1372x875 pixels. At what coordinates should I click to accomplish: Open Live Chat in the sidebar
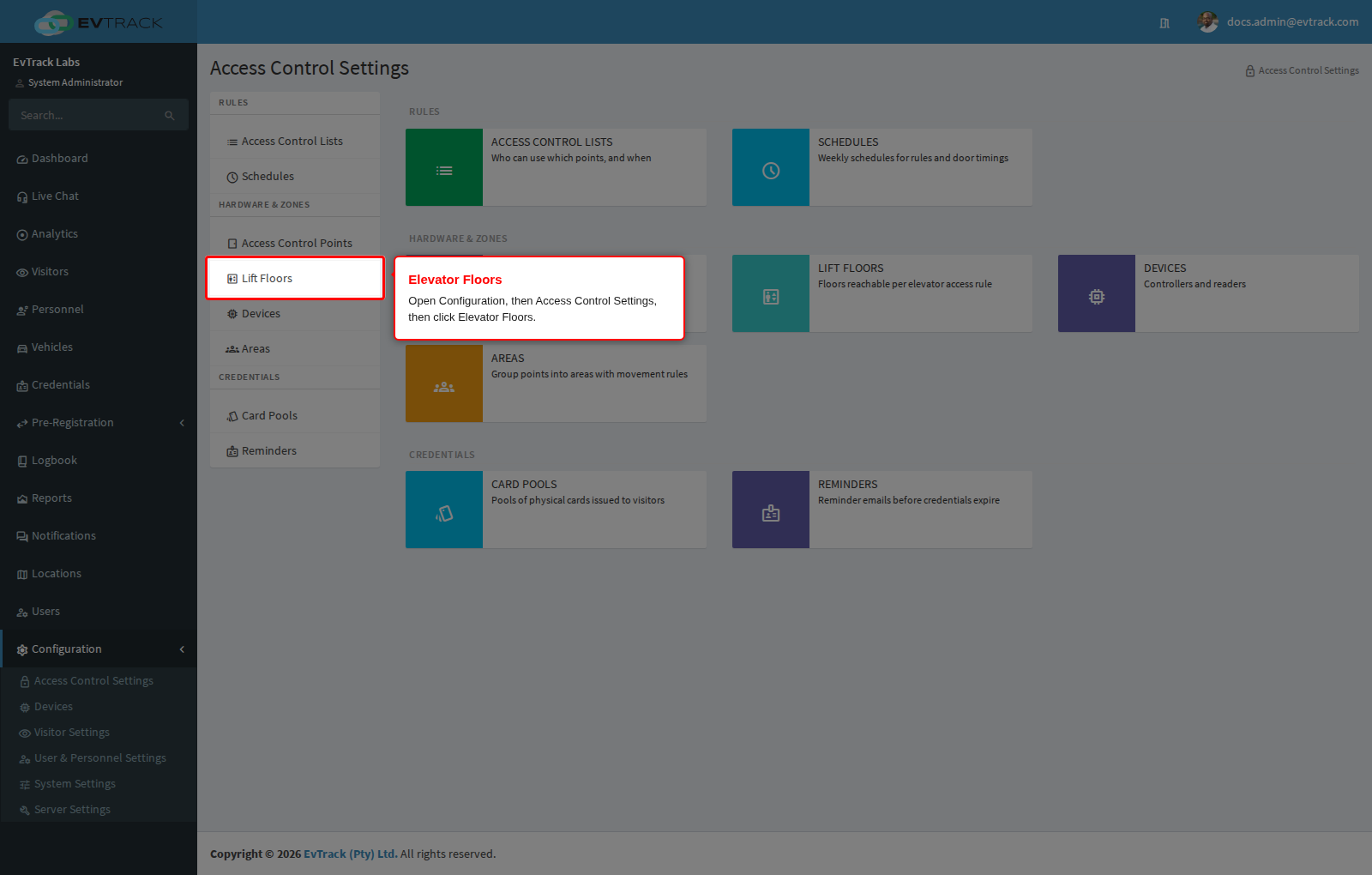tap(99, 196)
